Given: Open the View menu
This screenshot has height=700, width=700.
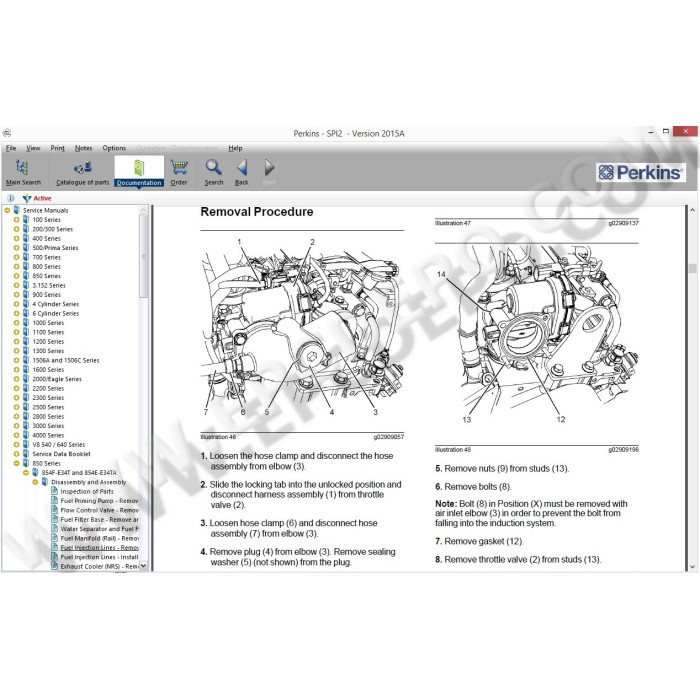Looking at the screenshot, I should tap(33, 148).
